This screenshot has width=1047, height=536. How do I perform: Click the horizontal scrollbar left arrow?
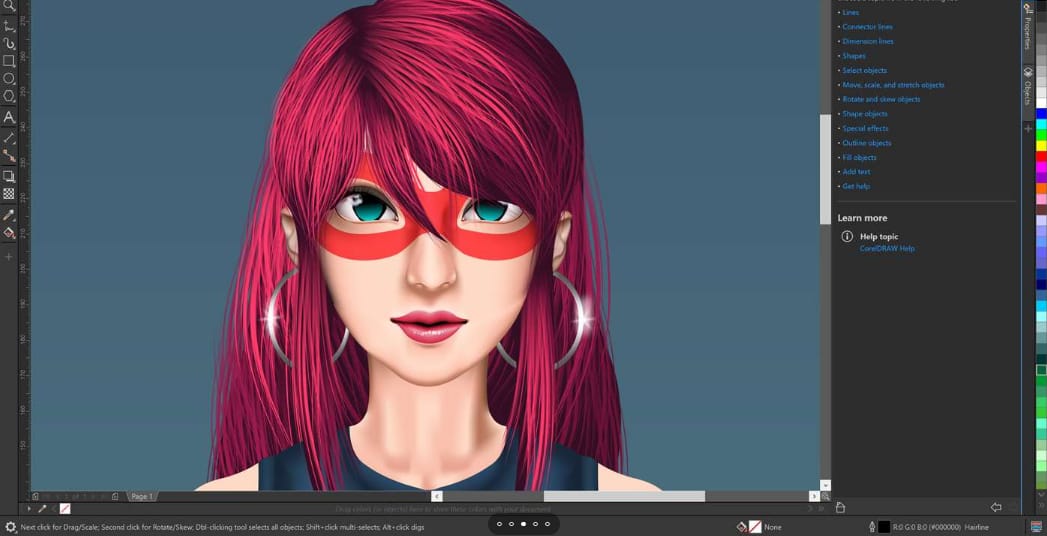click(x=437, y=496)
